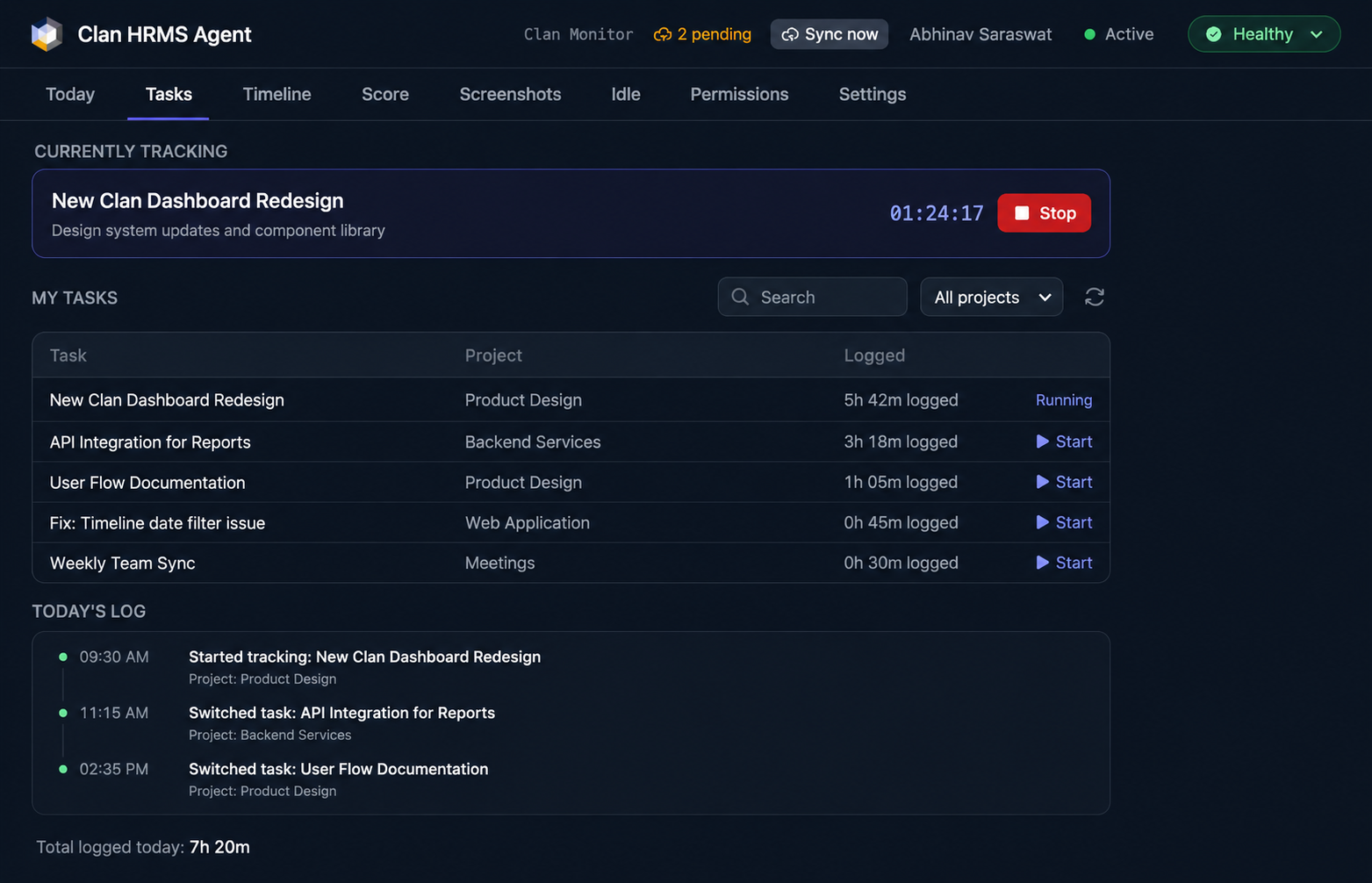Image resolution: width=1372 pixels, height=883 pixels.
Task: Open the Timeline tab
Action: pos(277,94)
